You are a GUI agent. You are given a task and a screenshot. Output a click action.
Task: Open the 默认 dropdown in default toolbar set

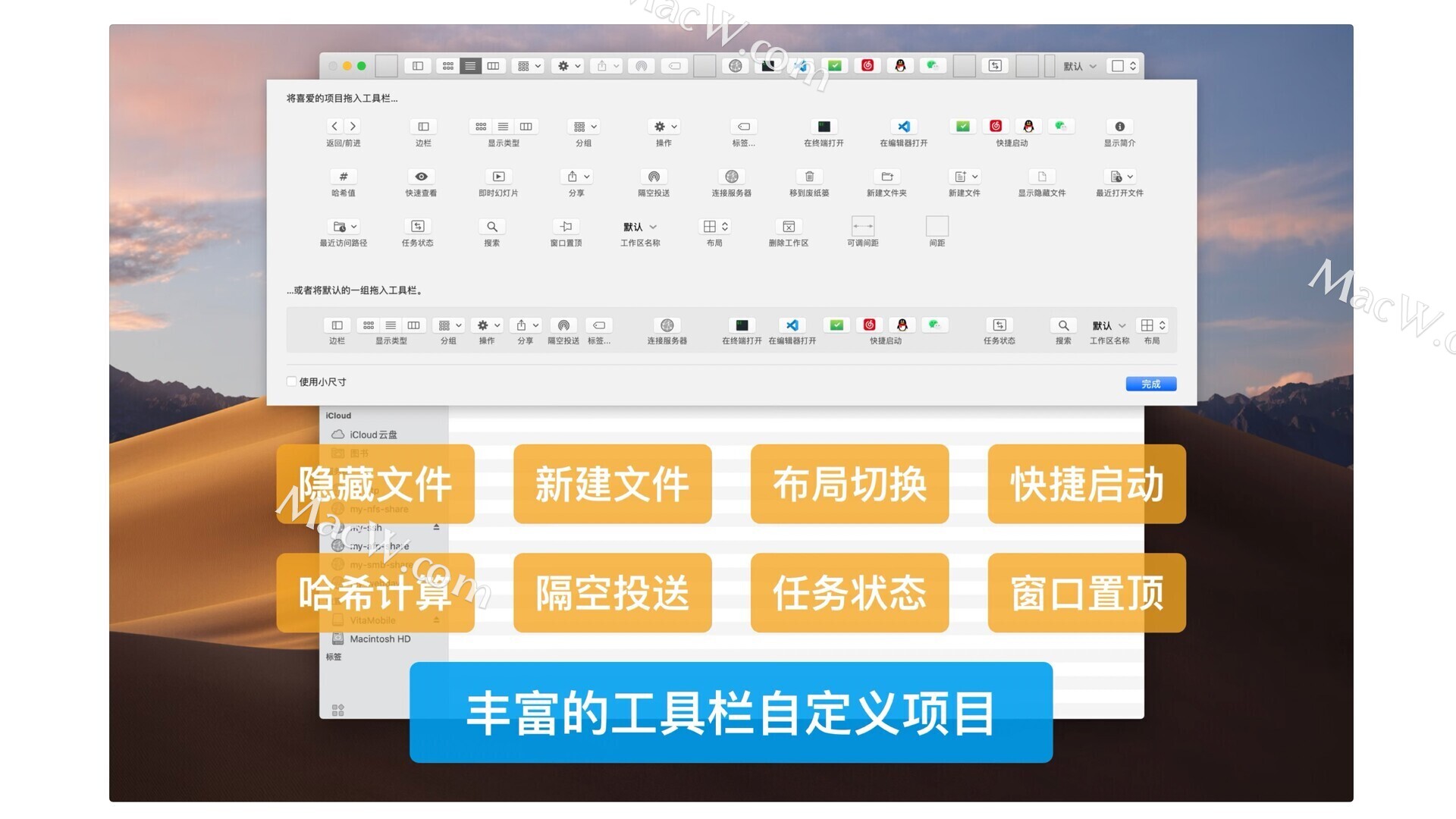click(1109, 325)
